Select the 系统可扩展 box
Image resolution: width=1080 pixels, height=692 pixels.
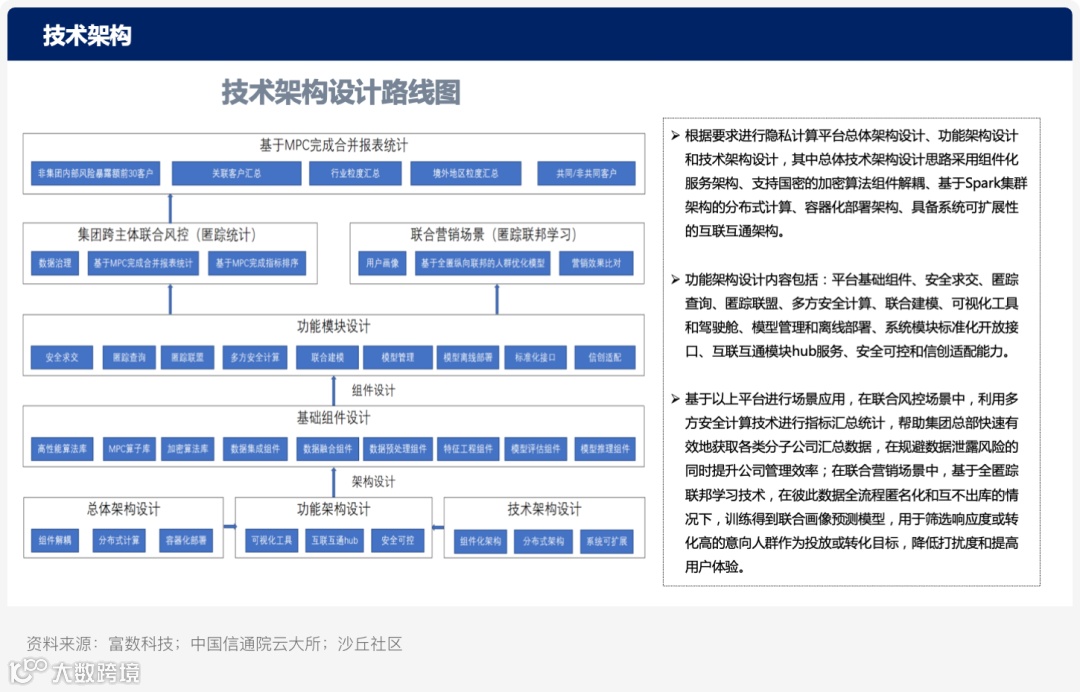click(x=606, y=541)
